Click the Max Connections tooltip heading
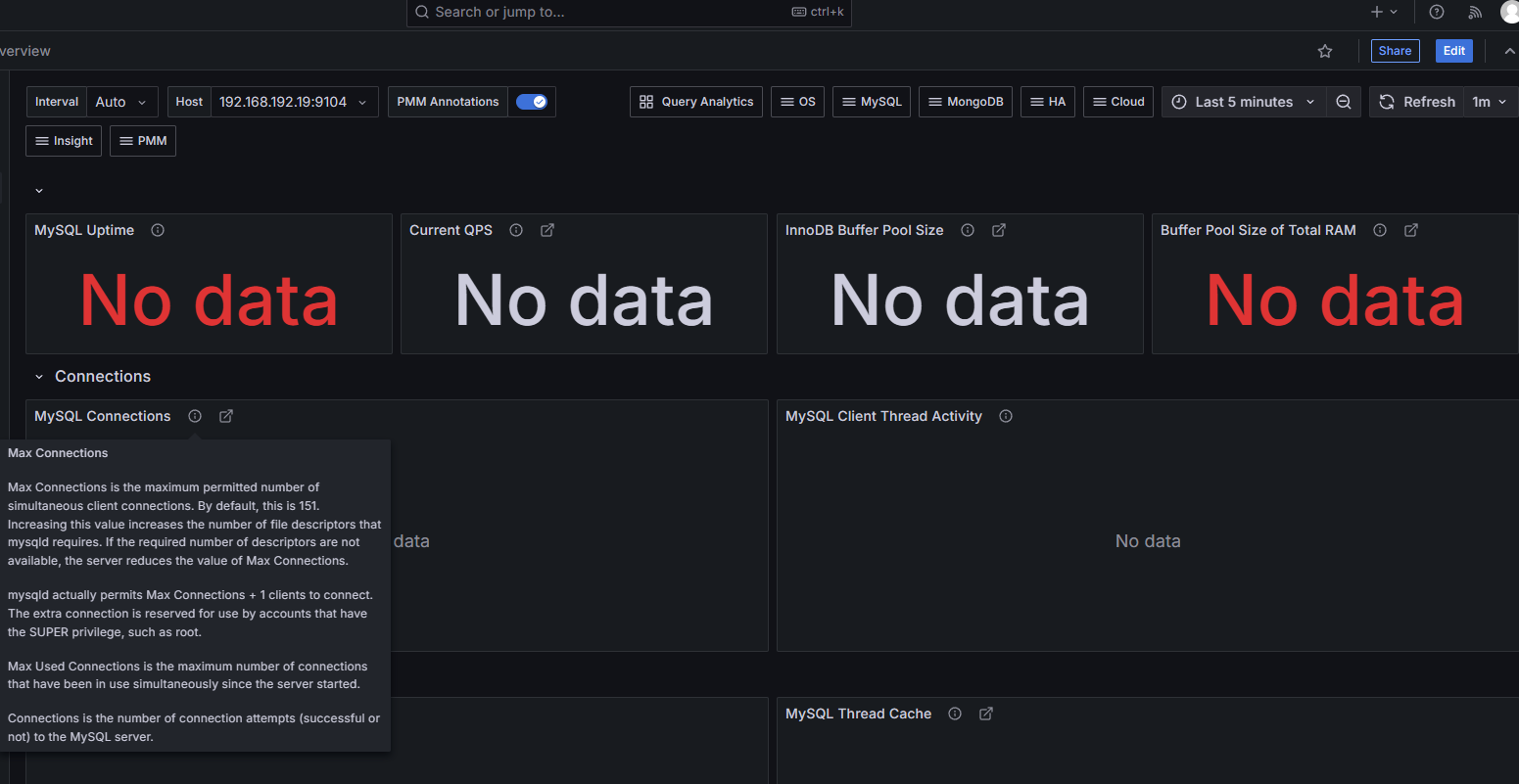 coord(58,453)
